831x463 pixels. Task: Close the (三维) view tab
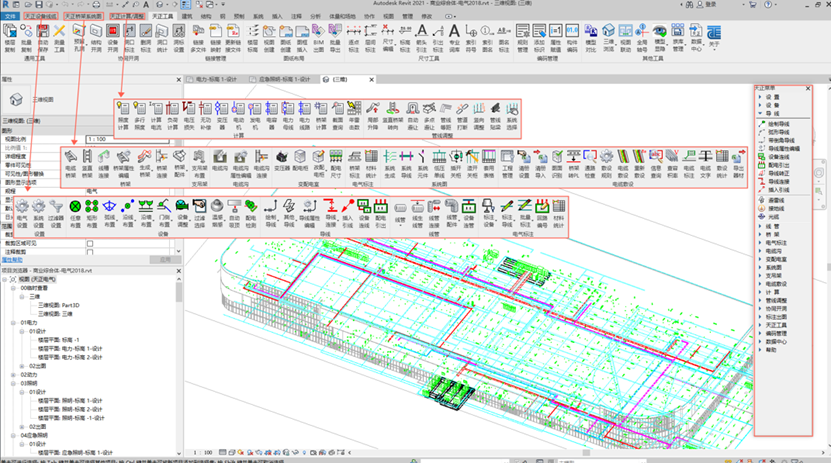372,79
